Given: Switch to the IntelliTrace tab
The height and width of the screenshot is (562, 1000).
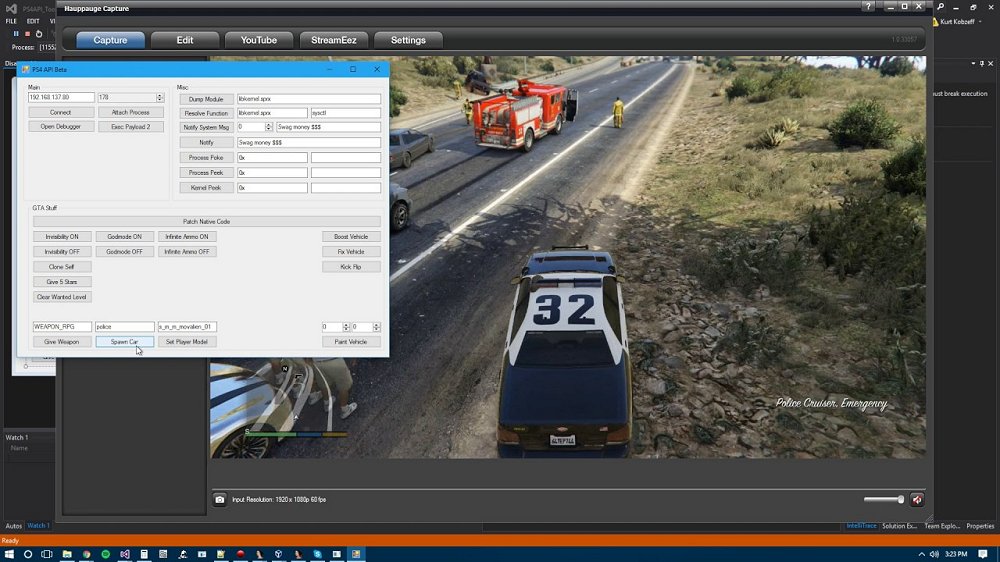Looking at the screenshot, I should click(862, 526).
